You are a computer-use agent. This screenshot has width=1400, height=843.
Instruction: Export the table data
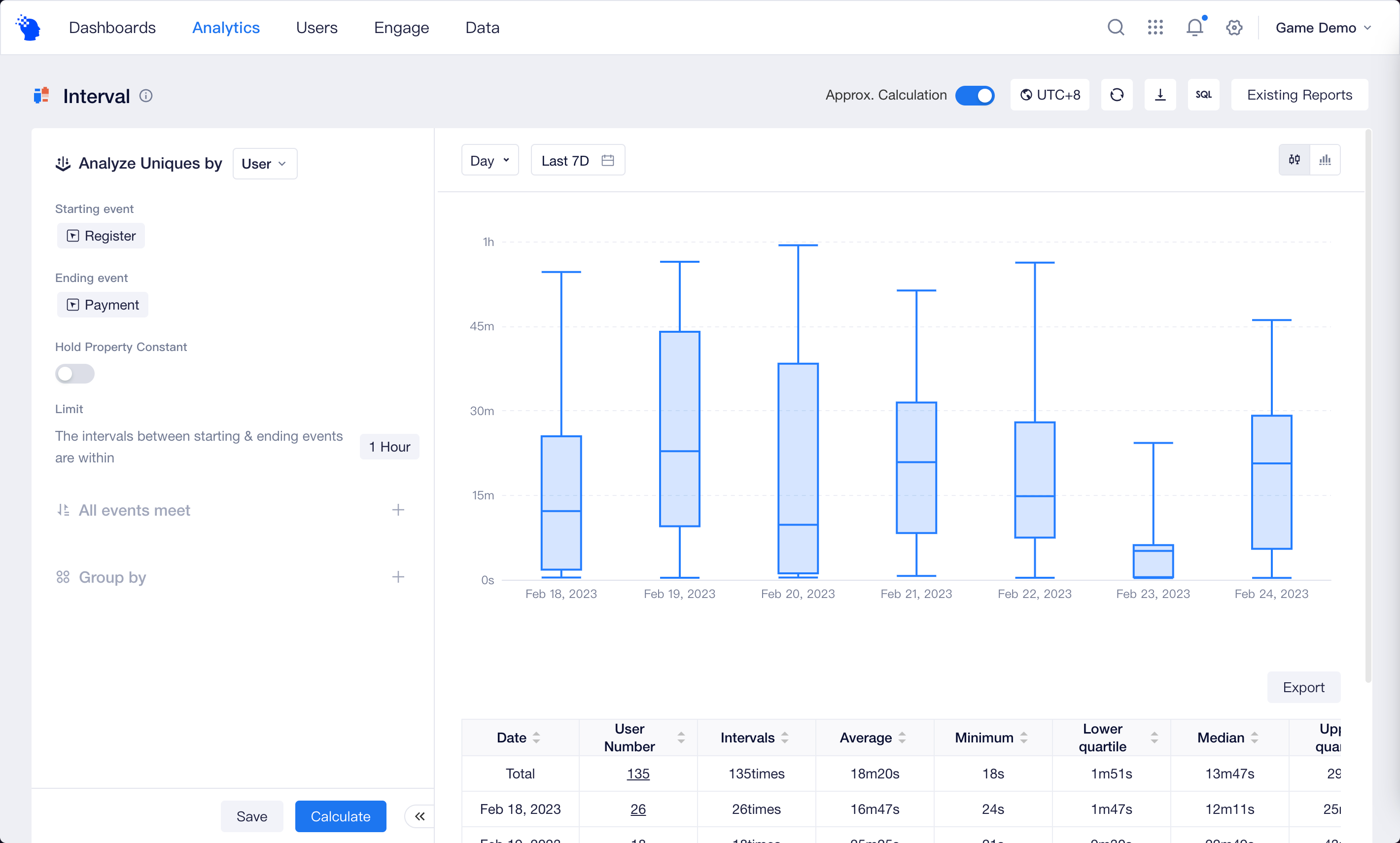pos(1303,687)
